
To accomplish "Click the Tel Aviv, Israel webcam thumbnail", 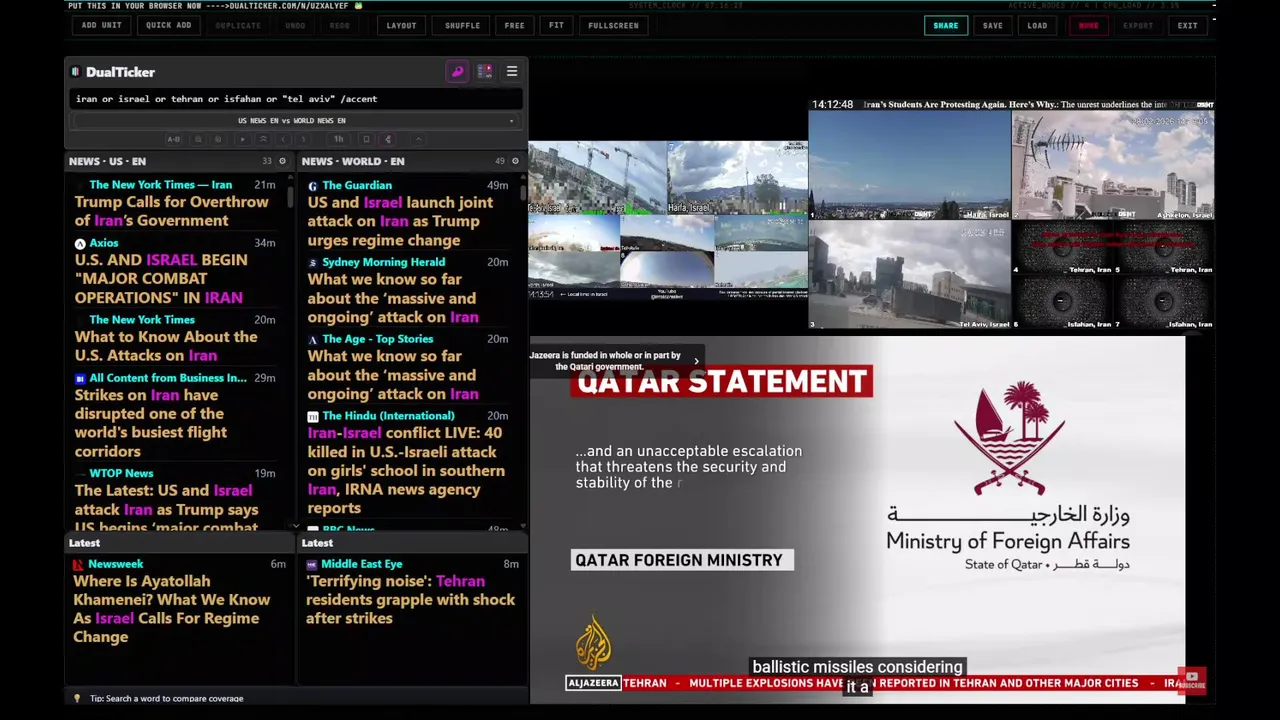I will point(909,274).
